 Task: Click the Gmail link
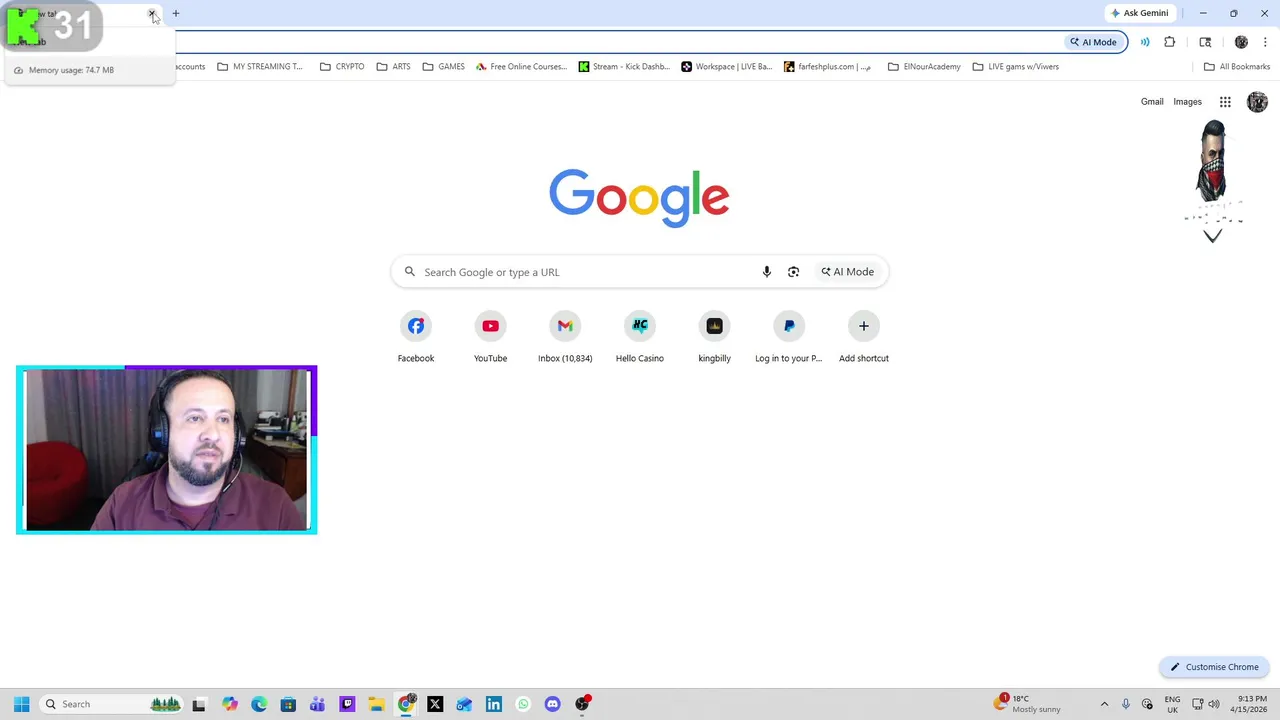1152,102
